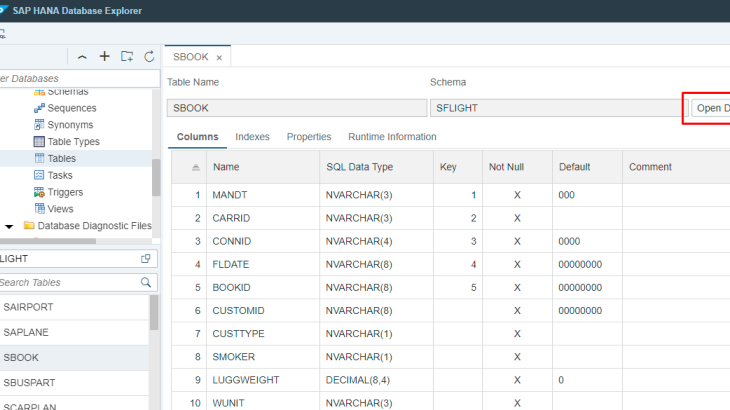The image size is (730, 410).
Task: Open the Table Types tree item
Action: coord(74,141)
